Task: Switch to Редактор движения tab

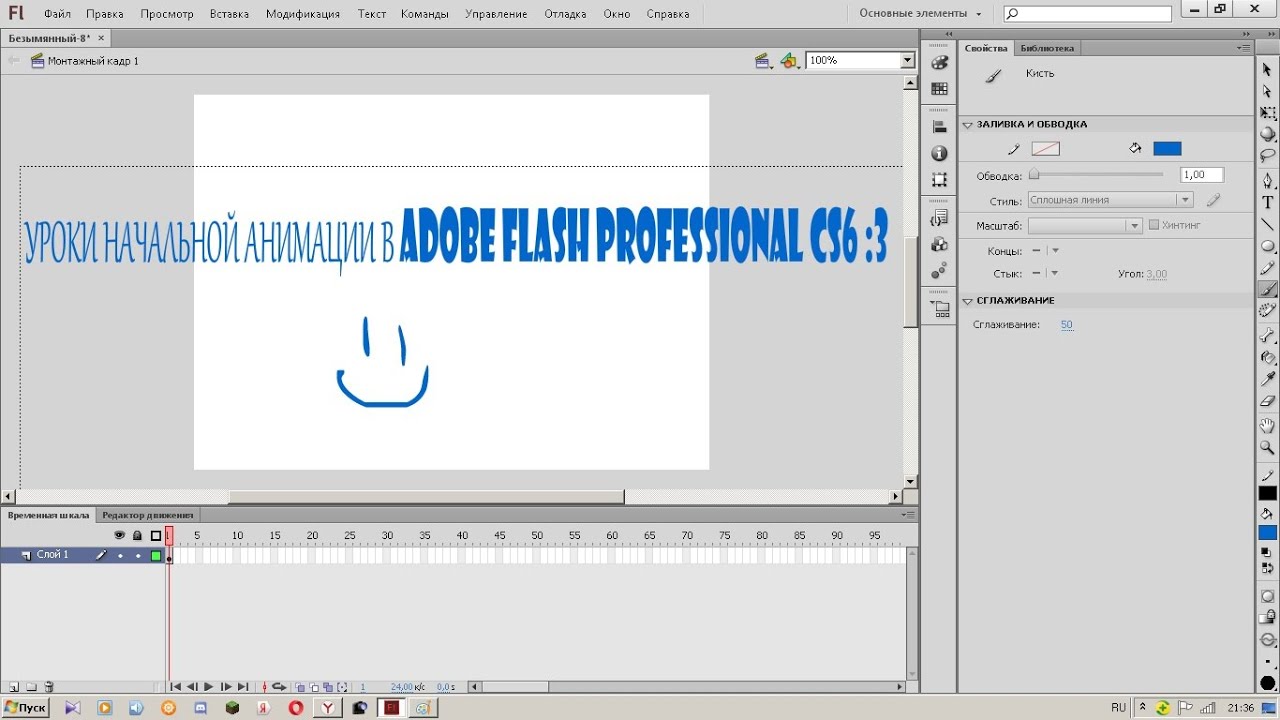Action: pyautogui.click(x=148, y=515)
